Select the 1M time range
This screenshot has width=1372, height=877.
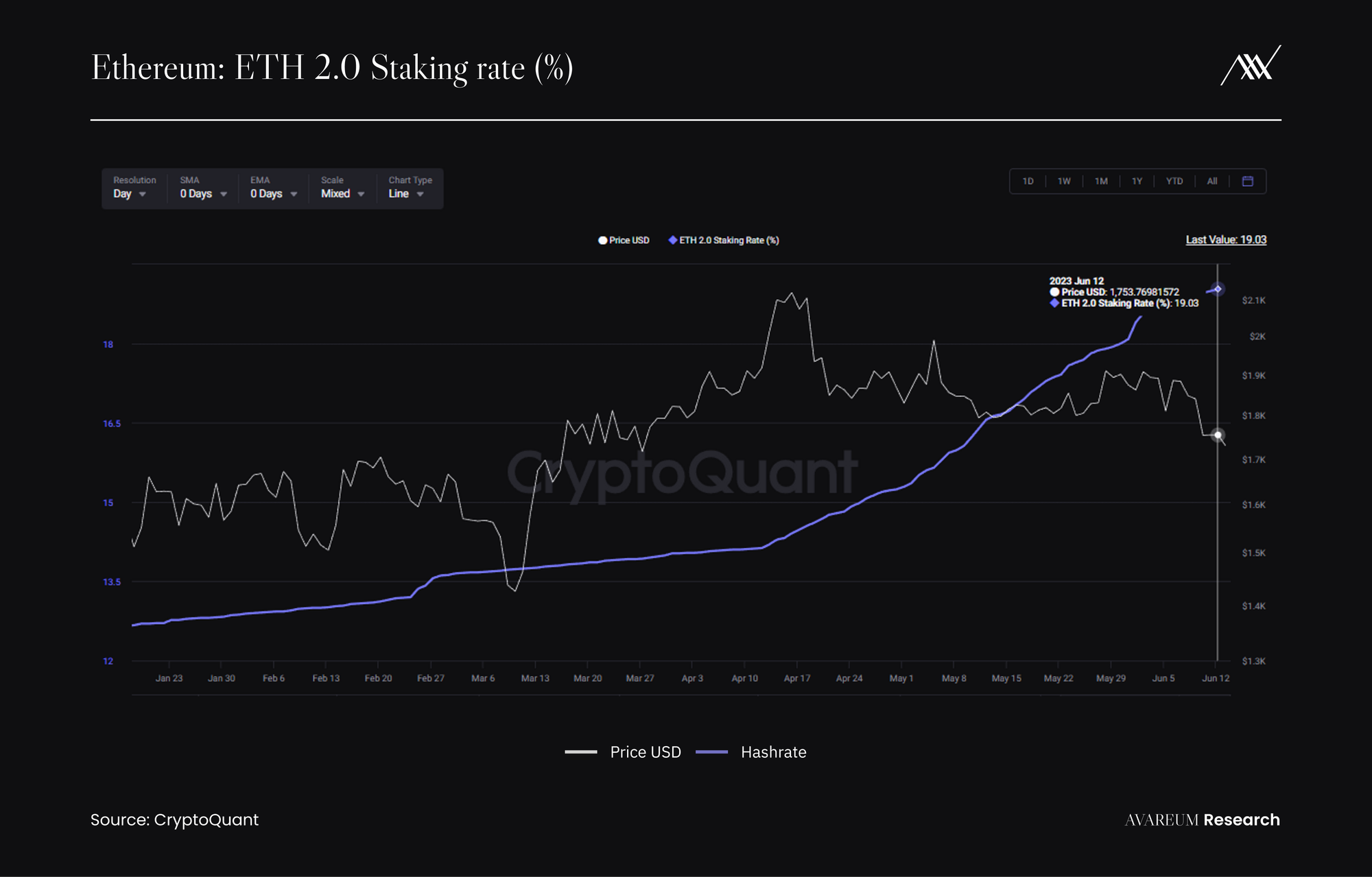1101,182
